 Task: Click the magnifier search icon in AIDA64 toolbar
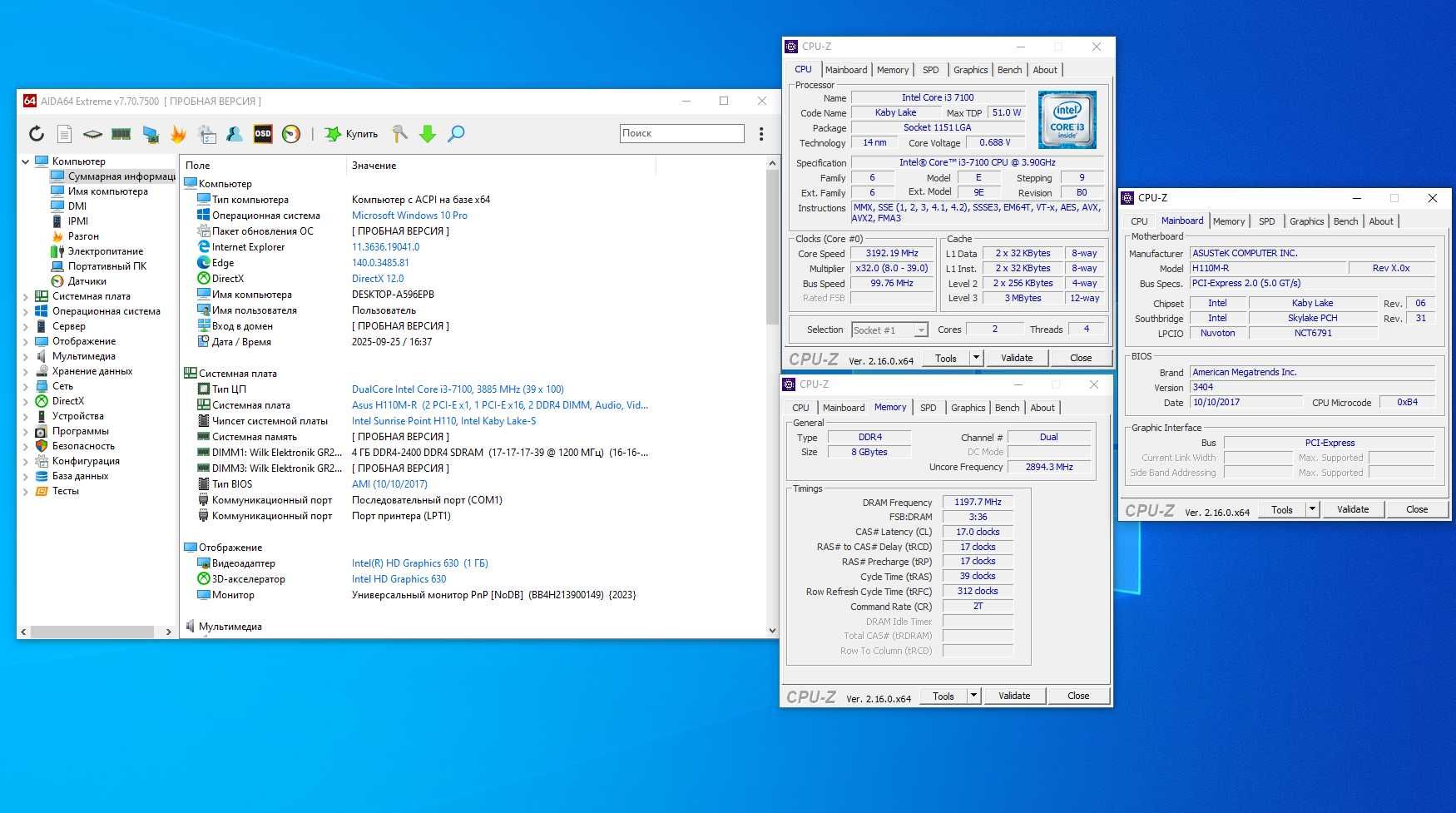click(456, 134)
